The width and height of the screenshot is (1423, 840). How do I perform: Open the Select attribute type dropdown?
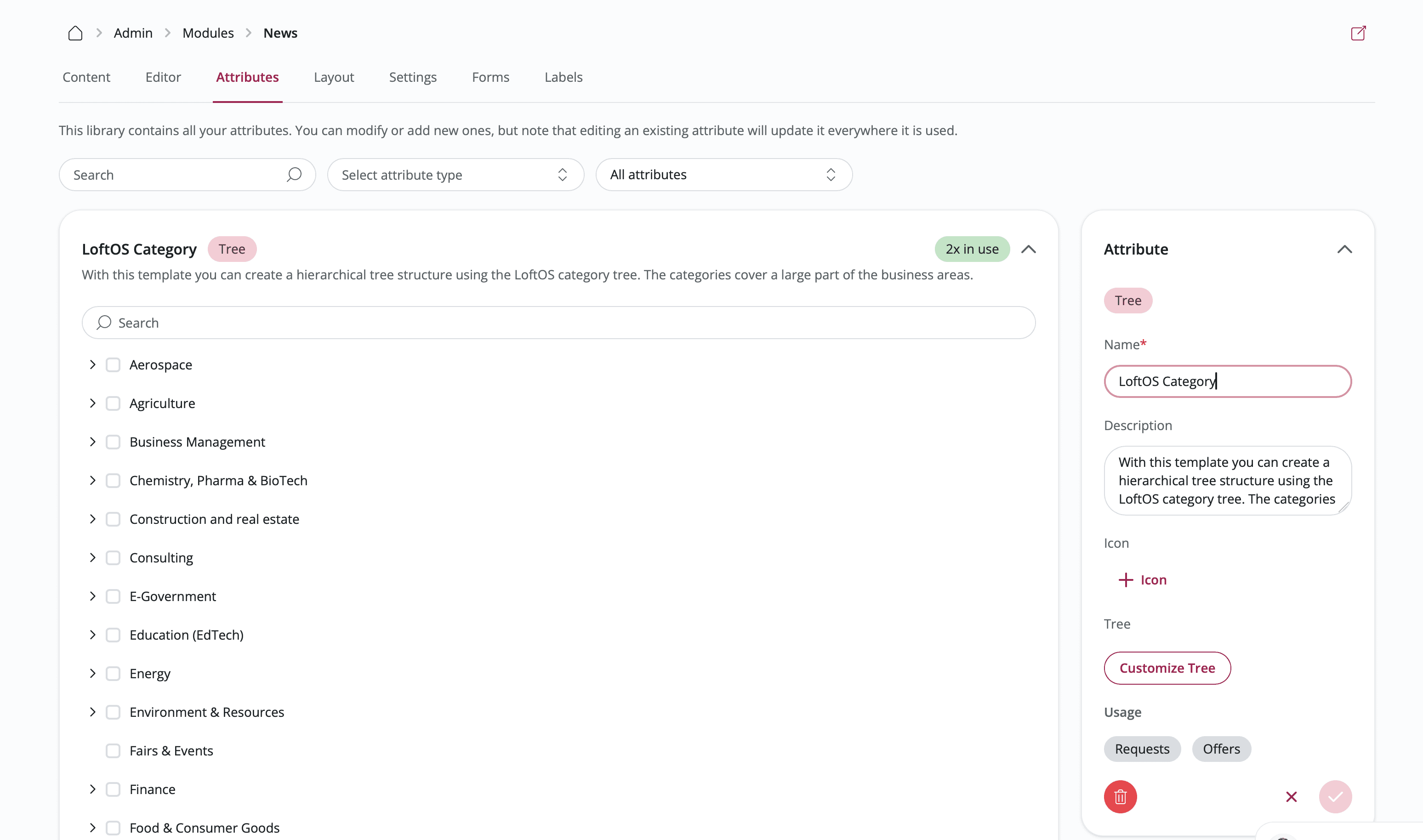point(455,174)
